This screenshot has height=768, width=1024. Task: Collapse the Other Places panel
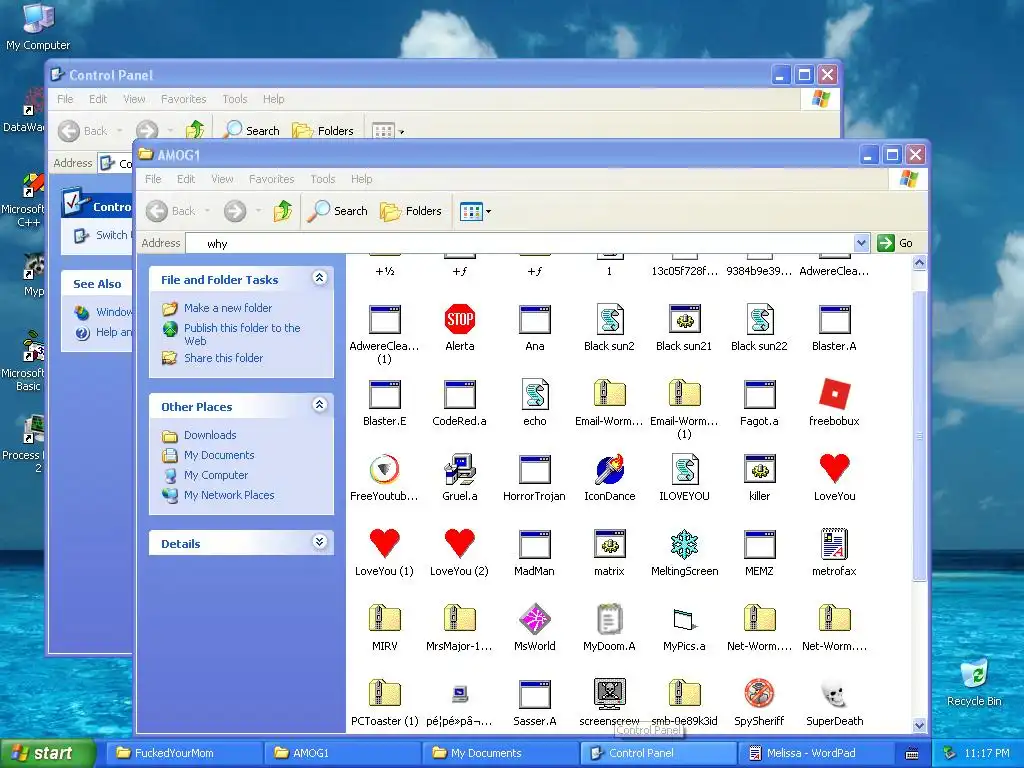tap(319, 405)
